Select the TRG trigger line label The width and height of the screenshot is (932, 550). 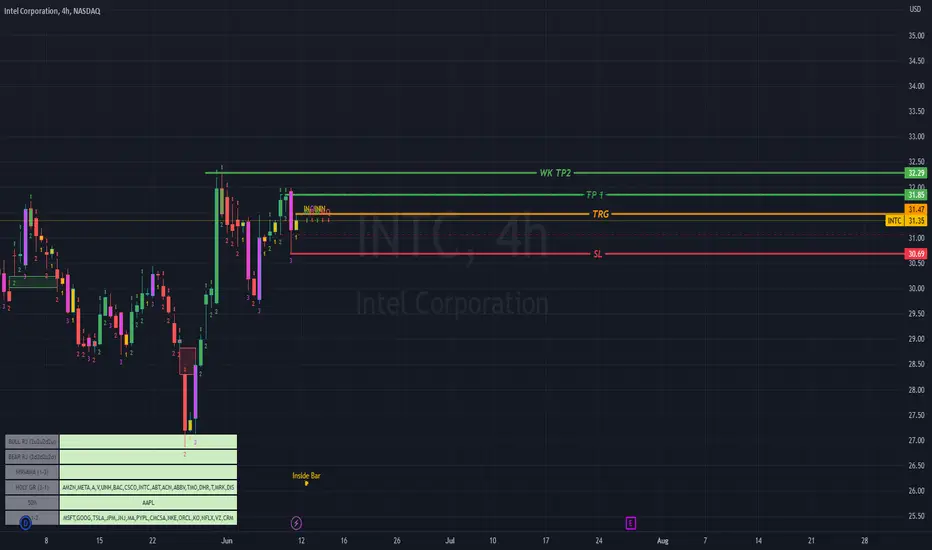[600, 214]
